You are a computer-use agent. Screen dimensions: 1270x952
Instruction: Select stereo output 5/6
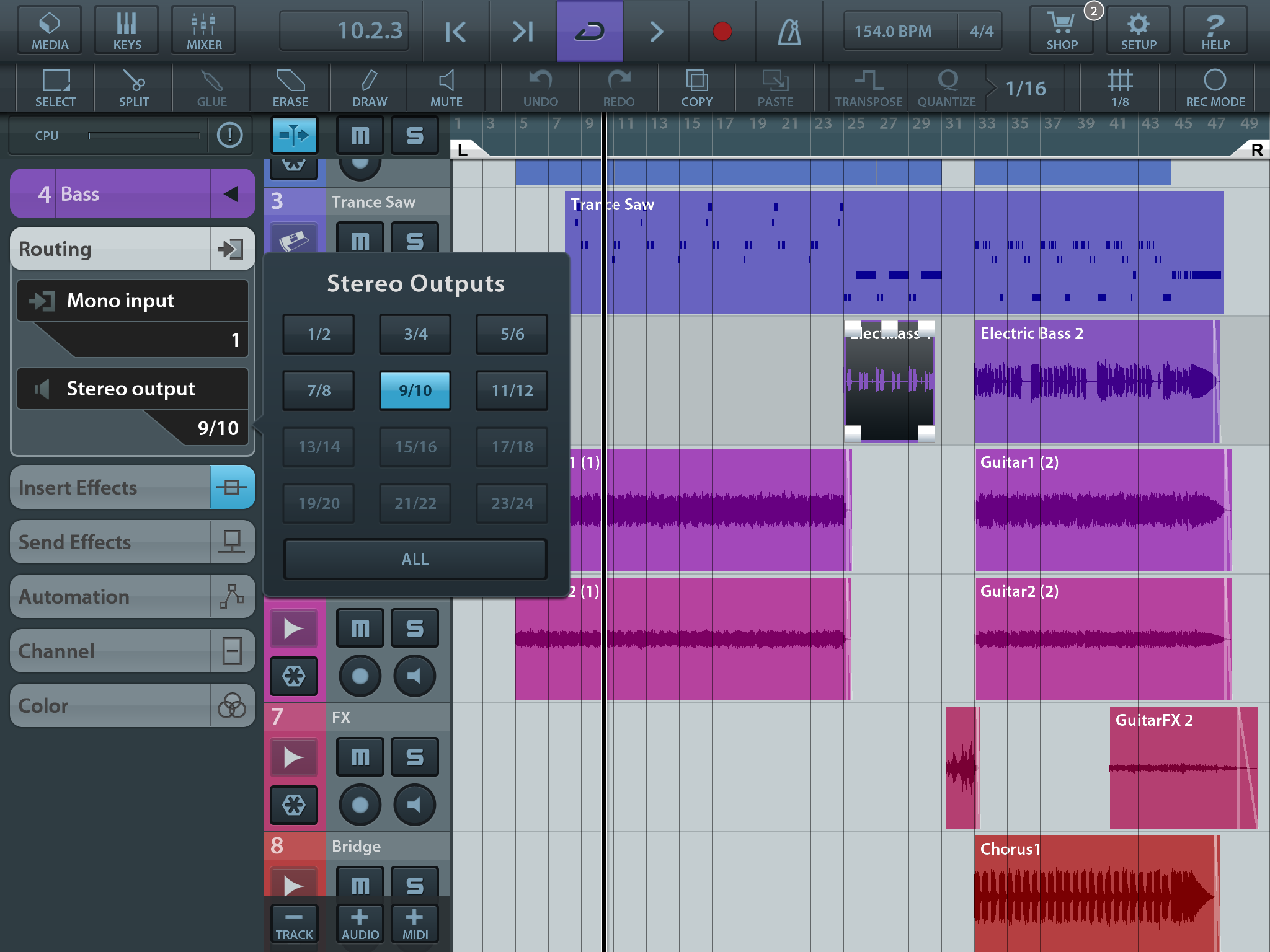512,335
